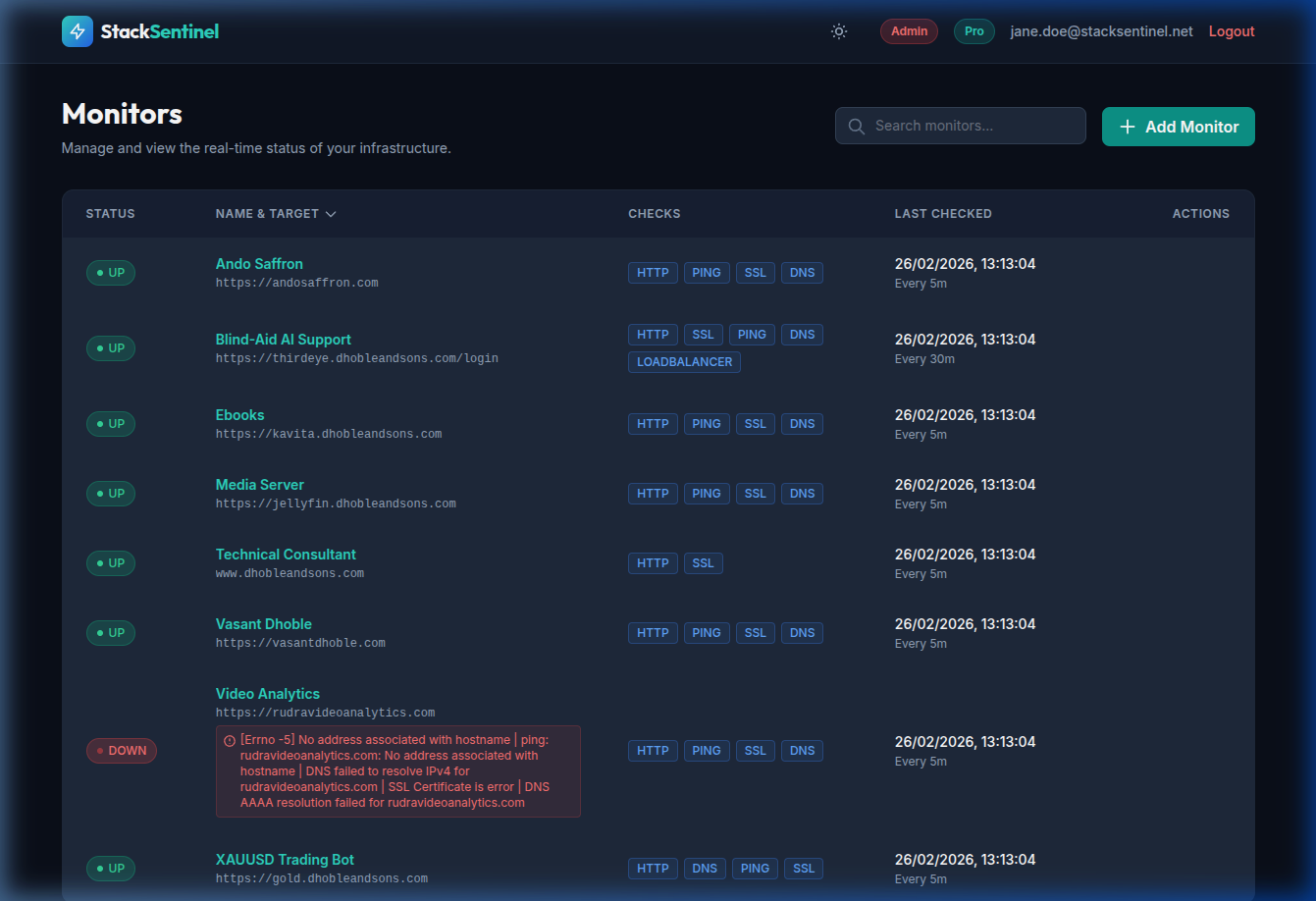Click the UP badge for XAUUSD Trading Bot
The image size is (1316, 901).
(x=111, y=869)
